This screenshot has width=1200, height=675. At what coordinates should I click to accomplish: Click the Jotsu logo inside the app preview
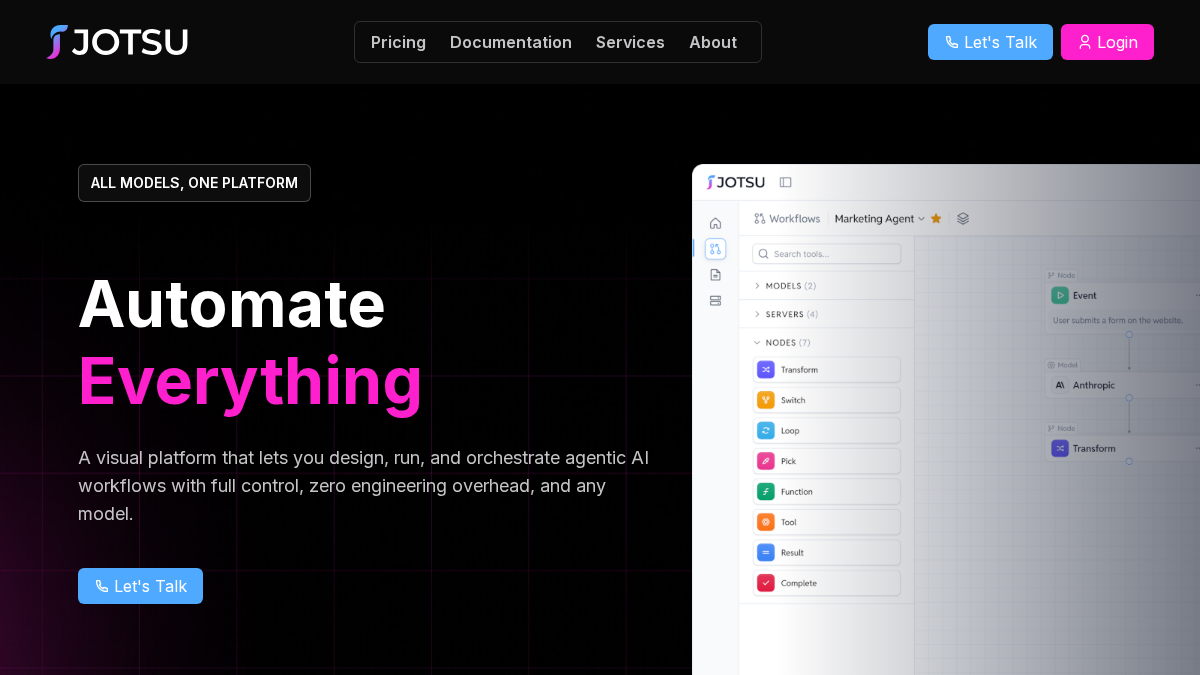coord(736,182)
